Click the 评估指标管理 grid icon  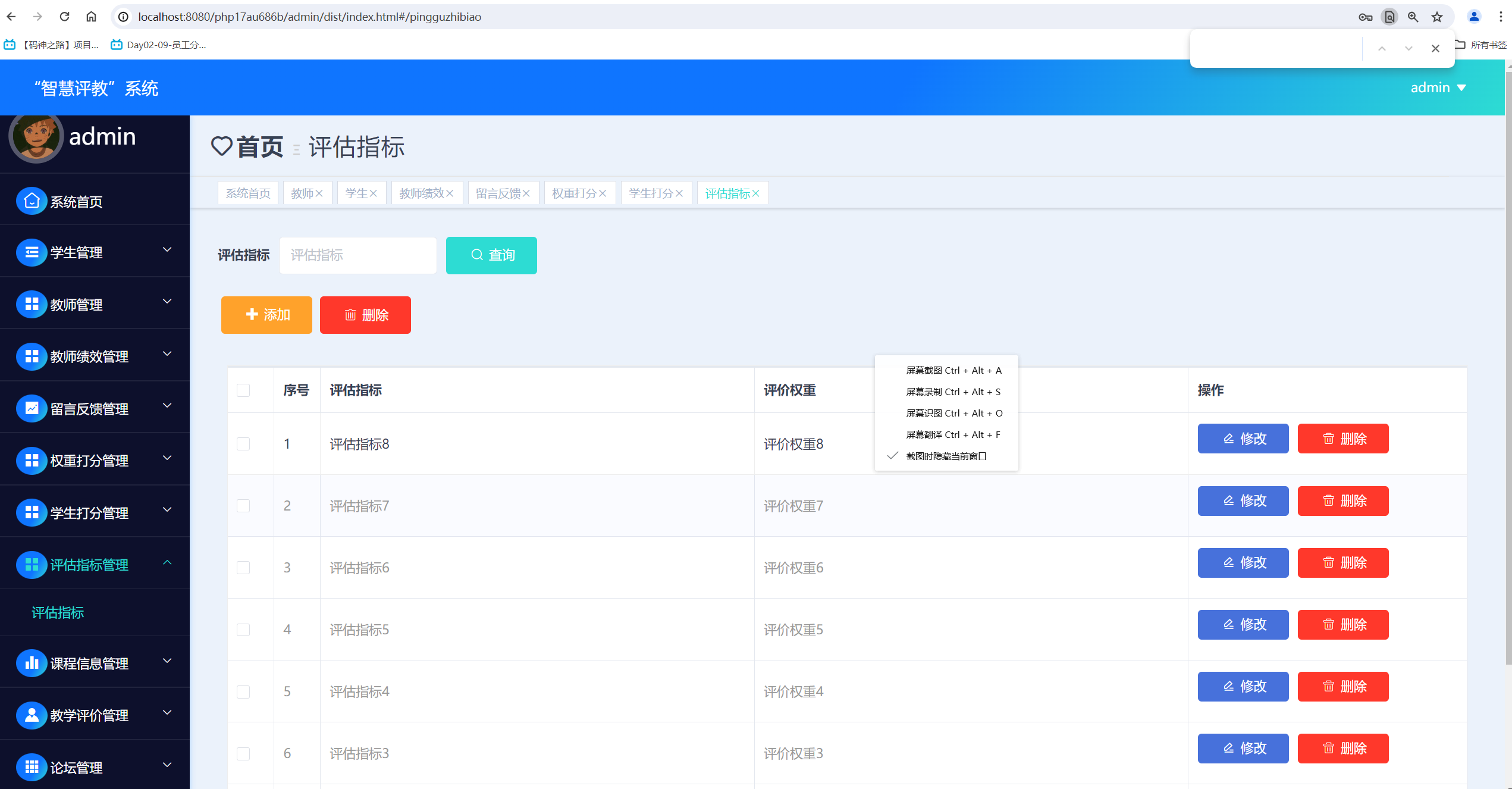pos(32,565)
